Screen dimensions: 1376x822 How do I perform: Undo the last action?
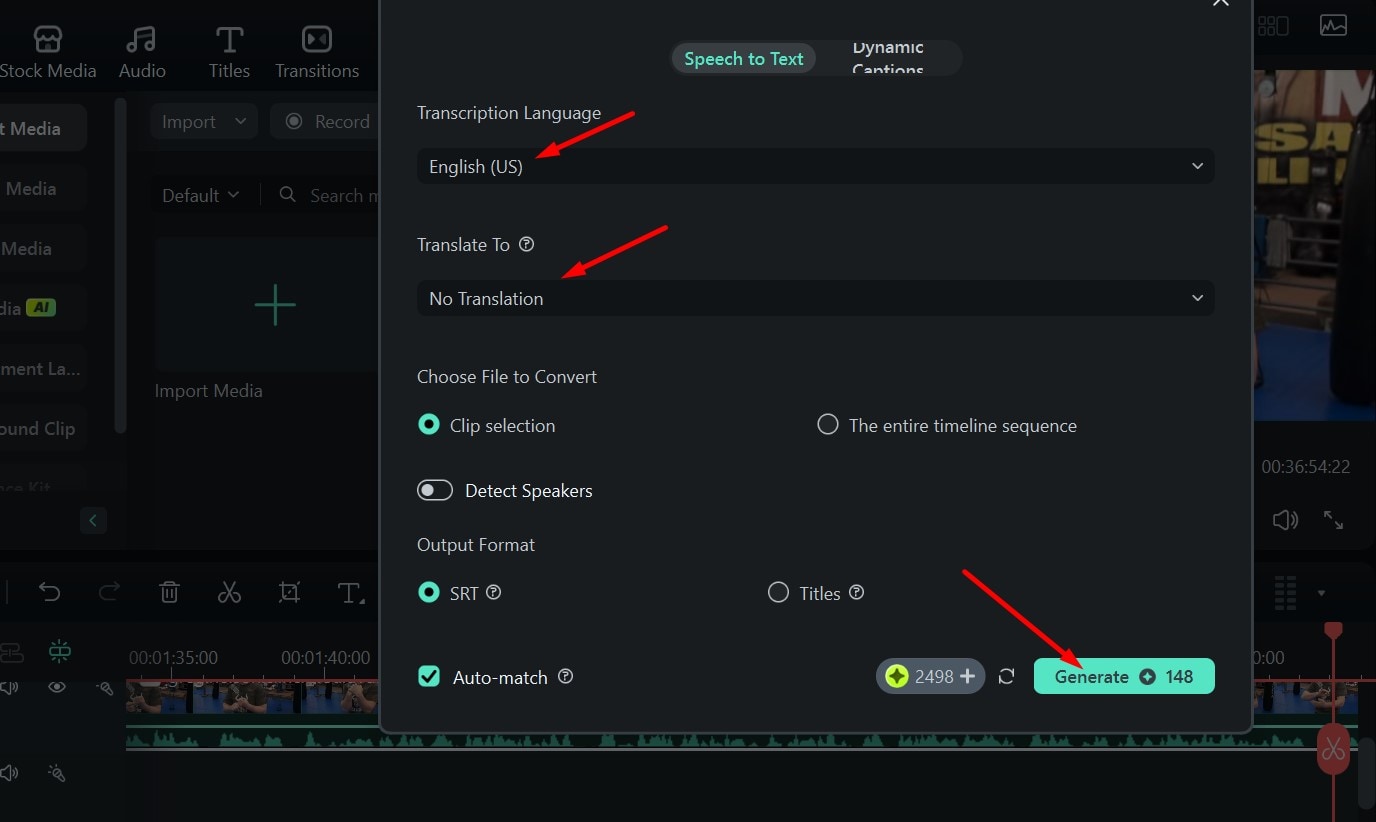coord(49,593)
